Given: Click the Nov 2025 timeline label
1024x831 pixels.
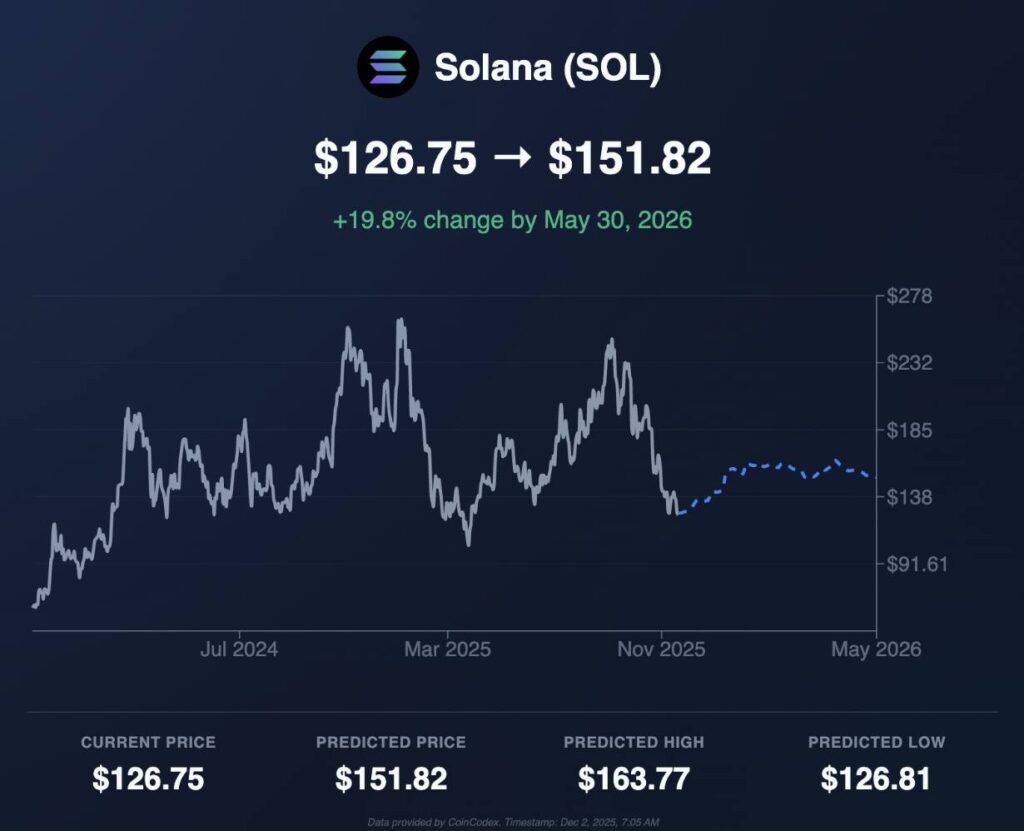Looking at the screenshot, I should tap(661, 649).
